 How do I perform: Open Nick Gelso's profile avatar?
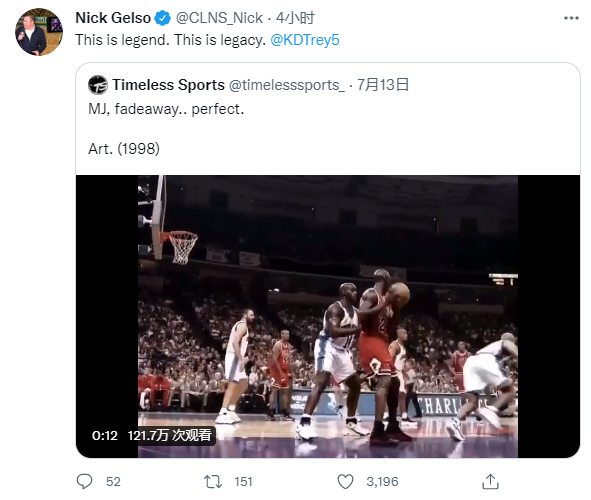[39, 32]
